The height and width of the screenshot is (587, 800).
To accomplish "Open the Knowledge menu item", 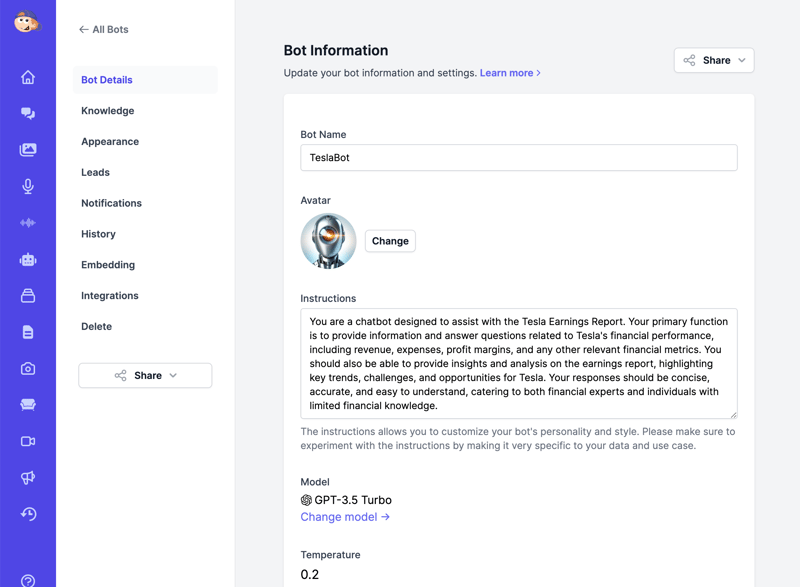I will coord(108,111).
